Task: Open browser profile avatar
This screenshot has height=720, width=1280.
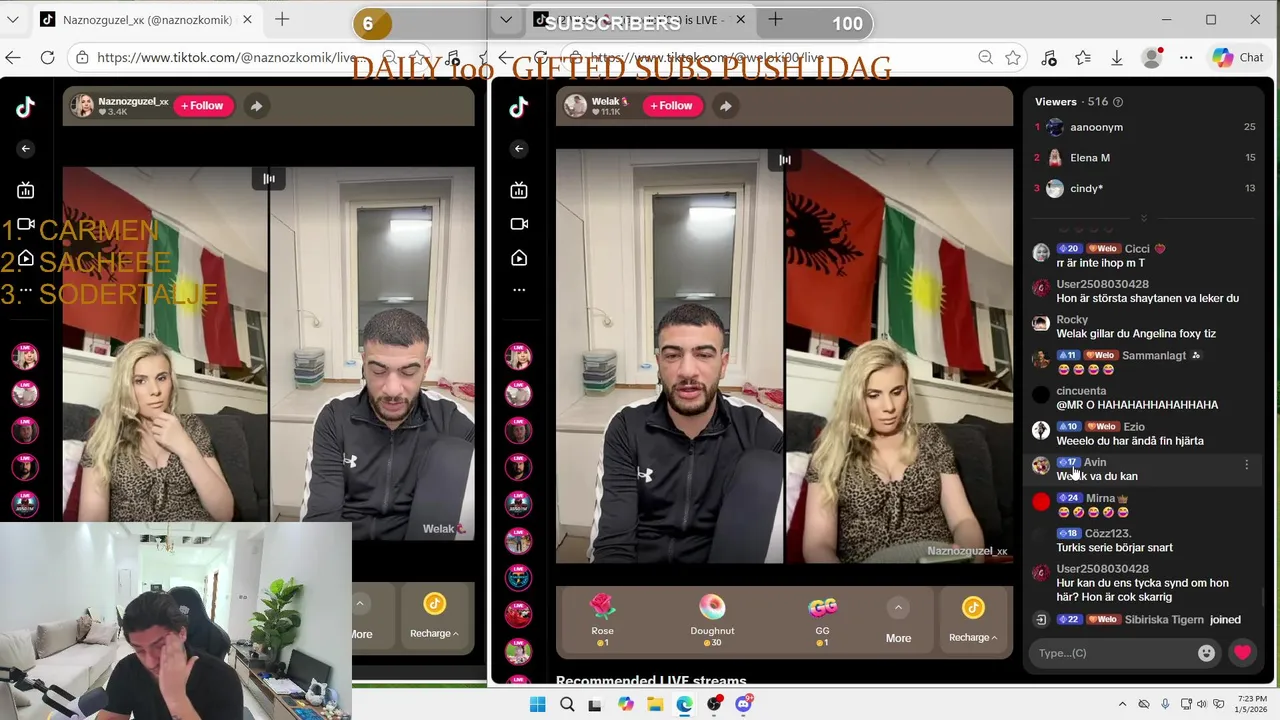Action: (x=1152, y=58)
